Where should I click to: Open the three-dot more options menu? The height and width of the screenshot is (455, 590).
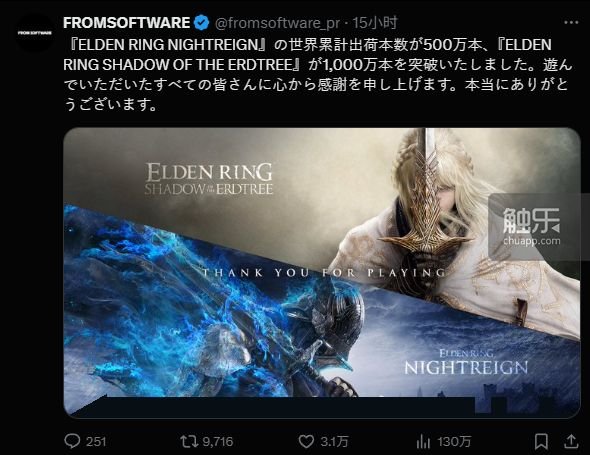[571, 23]
